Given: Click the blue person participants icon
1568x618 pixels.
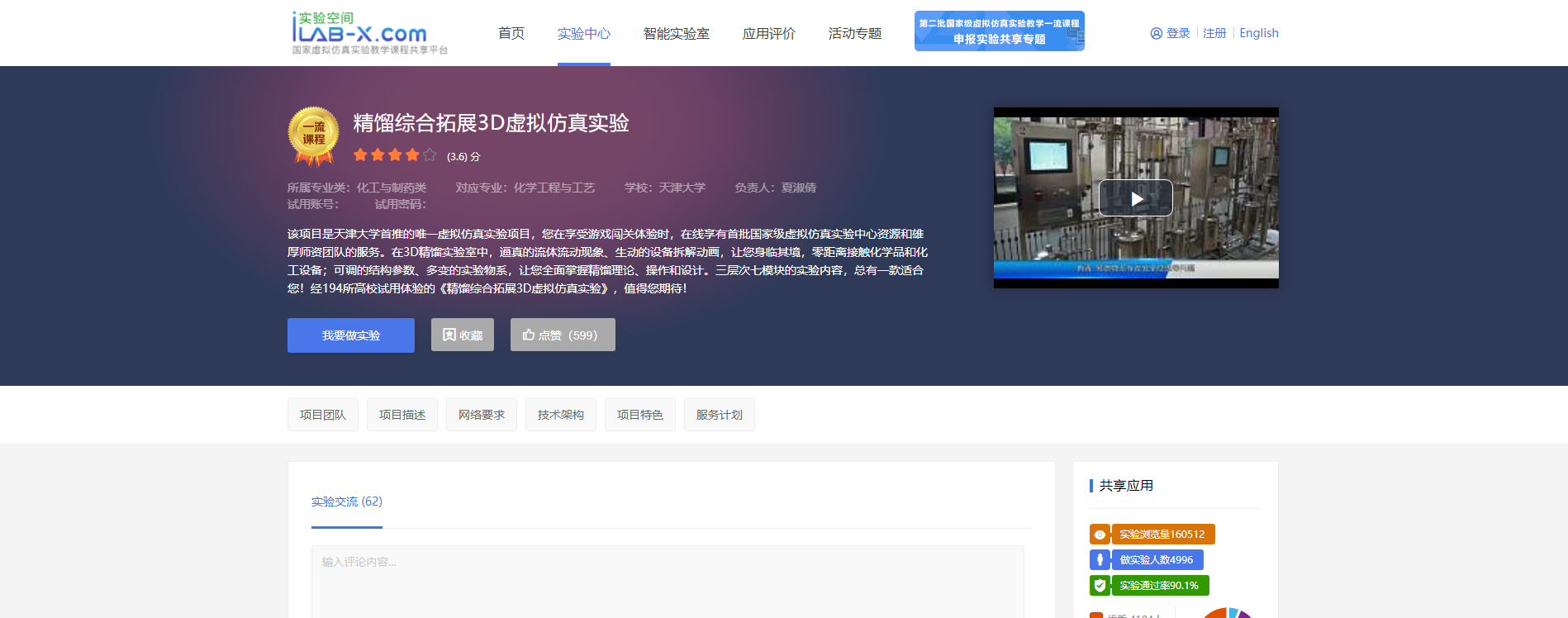Looking at the screenshot, I should pyautogui.click(x=1100, y=560).
